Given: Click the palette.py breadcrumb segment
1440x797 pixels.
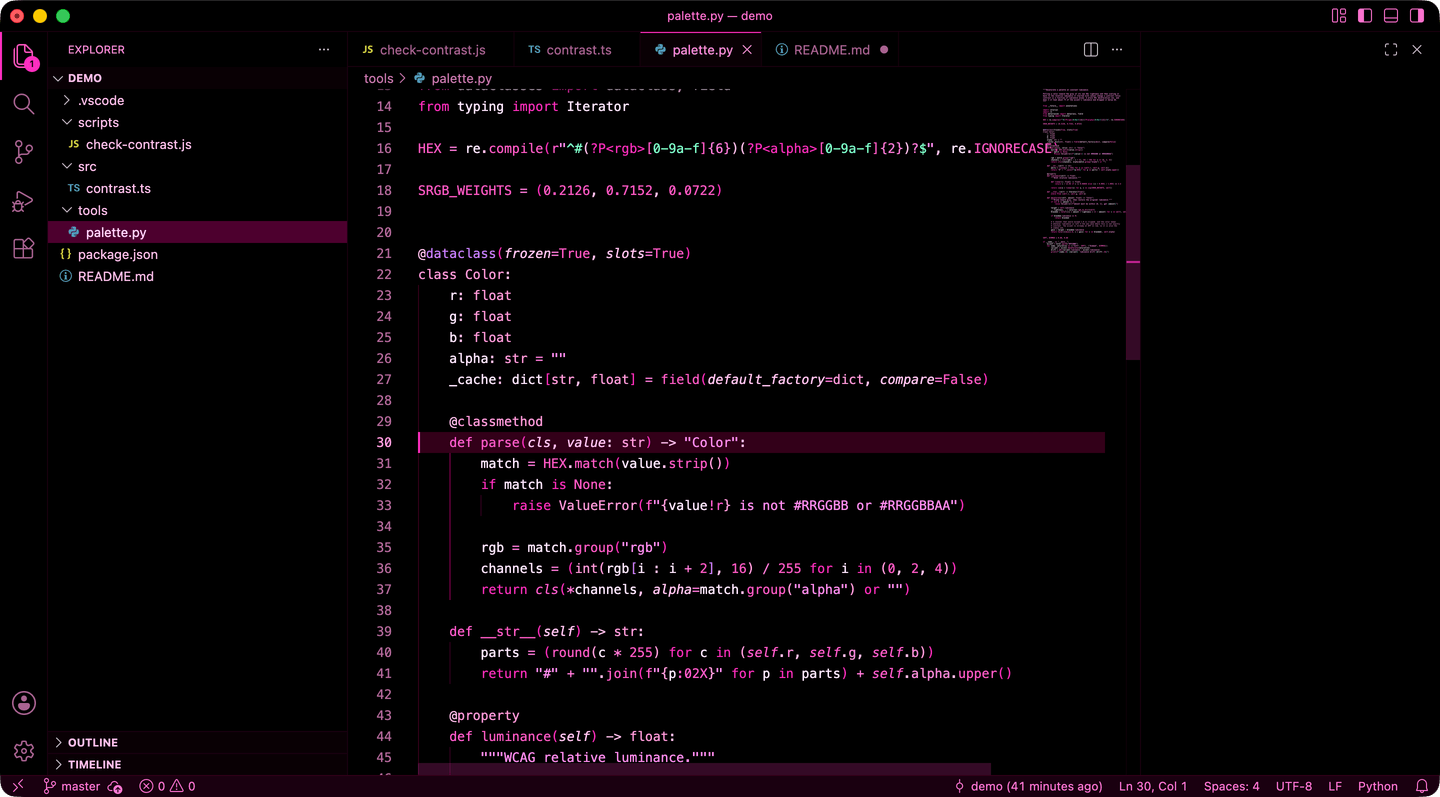Looking at the screenshot, I should click(x=453, y=78).
